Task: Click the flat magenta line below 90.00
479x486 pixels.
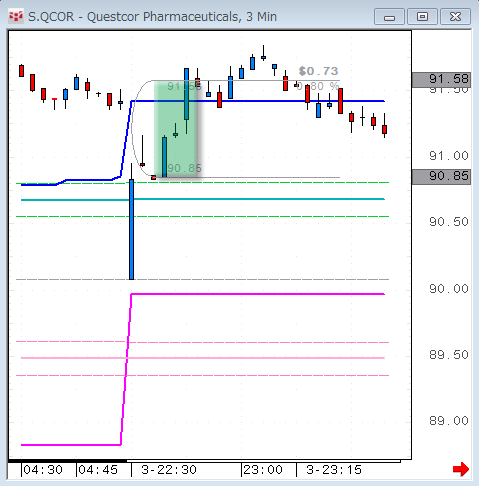Action: coord(258,294)
